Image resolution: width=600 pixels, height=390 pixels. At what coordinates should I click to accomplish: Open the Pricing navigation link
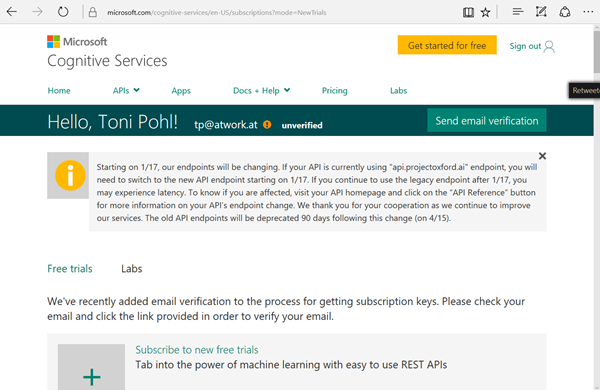[x=334, y=91]
